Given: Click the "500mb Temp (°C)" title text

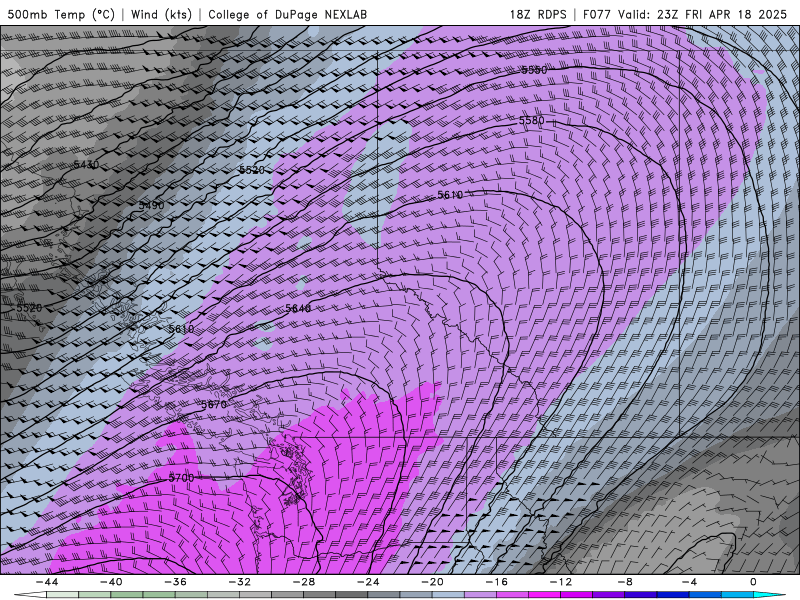Looking at the screenshot, I should pyautogui.click(x=60, y=14).
